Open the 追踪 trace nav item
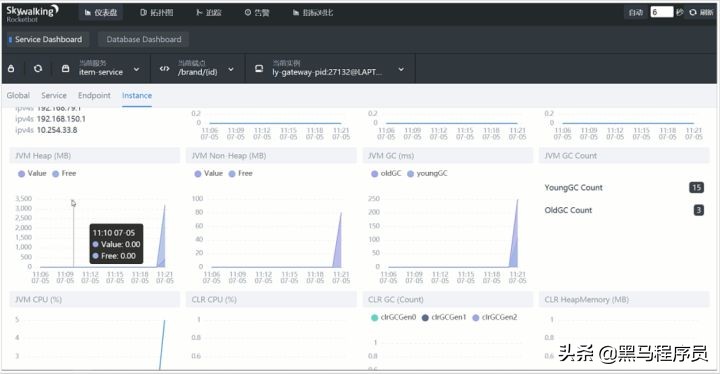Viewport: 720px width, 374px height. pyautogui.click(x=208, y=13)
